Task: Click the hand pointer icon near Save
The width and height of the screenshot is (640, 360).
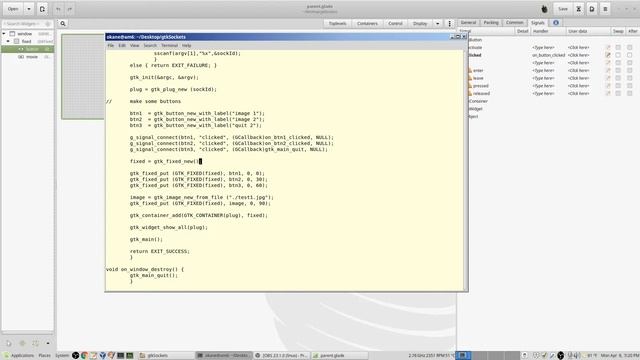Action: tap(544, 9)
